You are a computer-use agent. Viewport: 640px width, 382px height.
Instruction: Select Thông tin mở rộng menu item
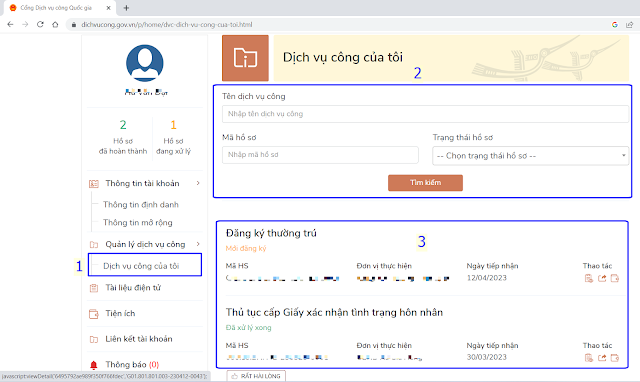tap(138, 222)
